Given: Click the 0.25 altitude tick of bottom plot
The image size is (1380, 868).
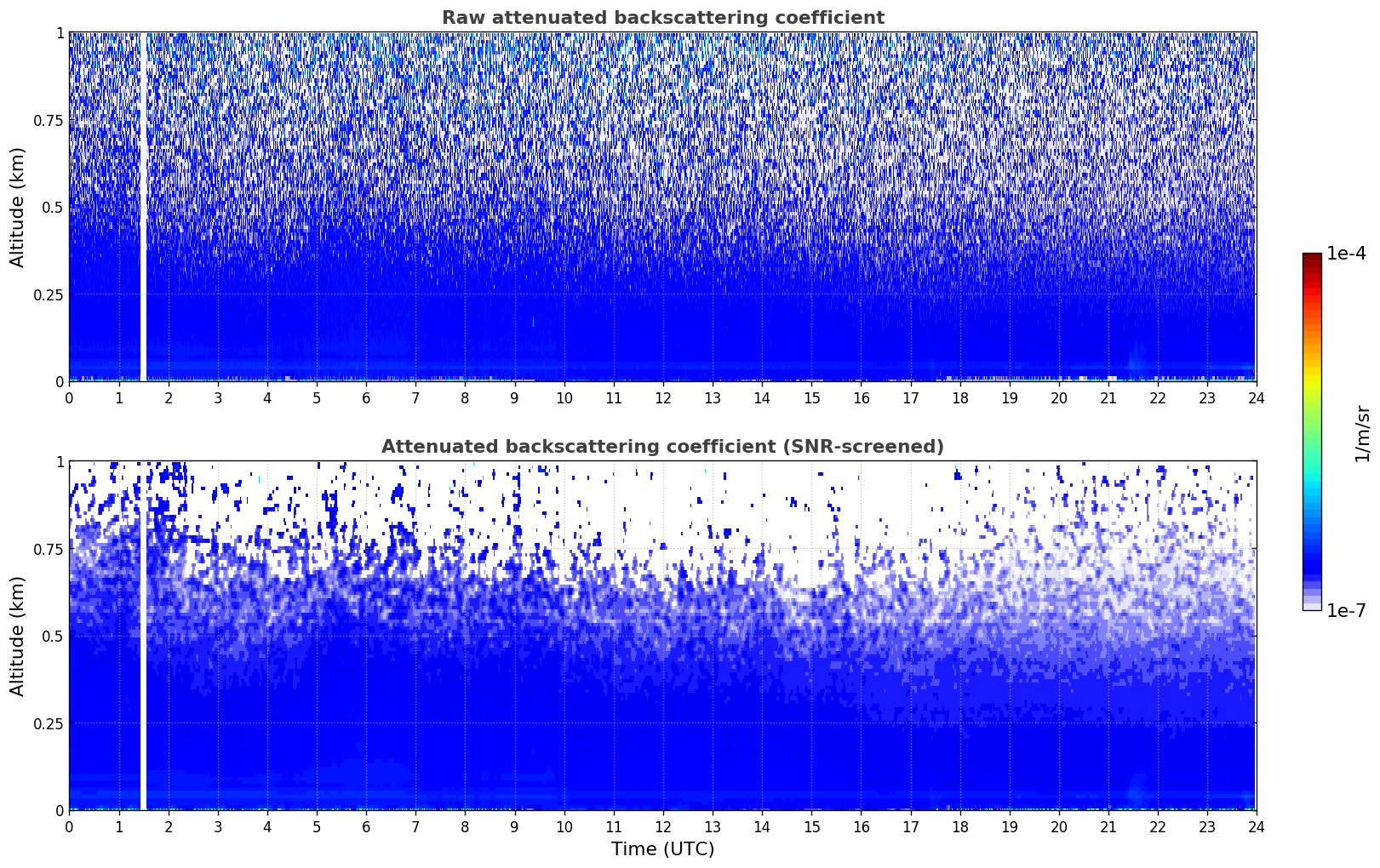Looking at the screenshot, I should (48, 723).
